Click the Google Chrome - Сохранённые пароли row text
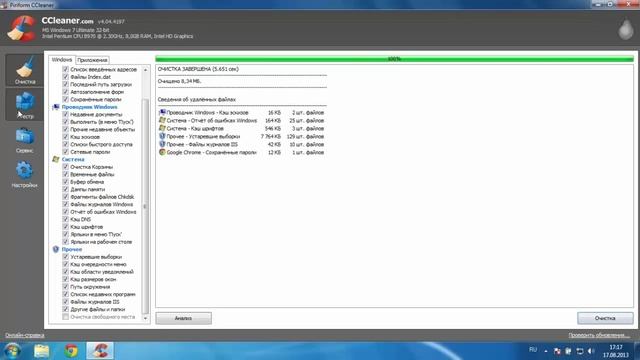This screenshot has width=640, height=360. (x=211, y=152)
